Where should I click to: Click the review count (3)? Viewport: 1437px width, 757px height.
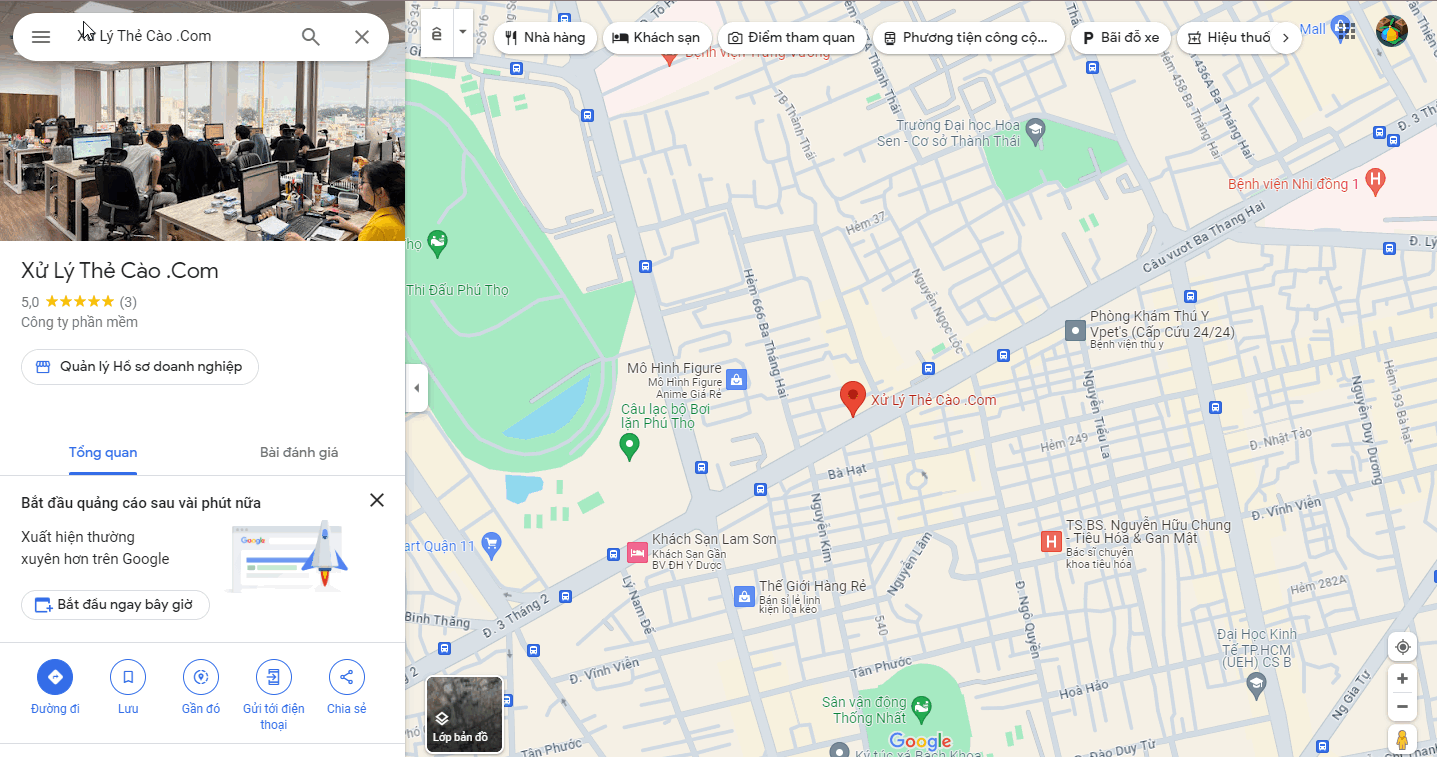(x=128, y=301)
